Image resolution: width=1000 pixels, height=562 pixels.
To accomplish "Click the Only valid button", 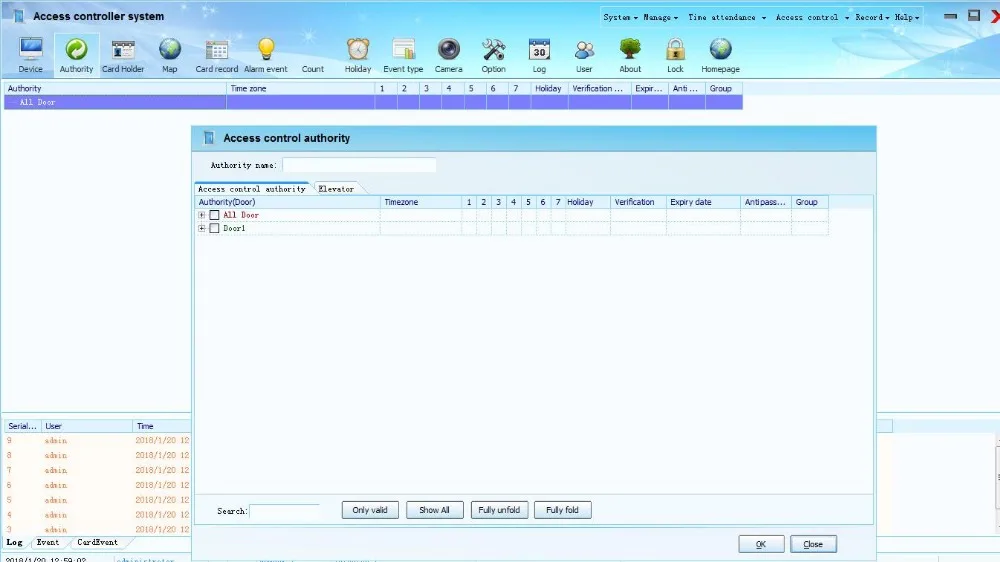I will pyautogui.click(x=370, y=510).
